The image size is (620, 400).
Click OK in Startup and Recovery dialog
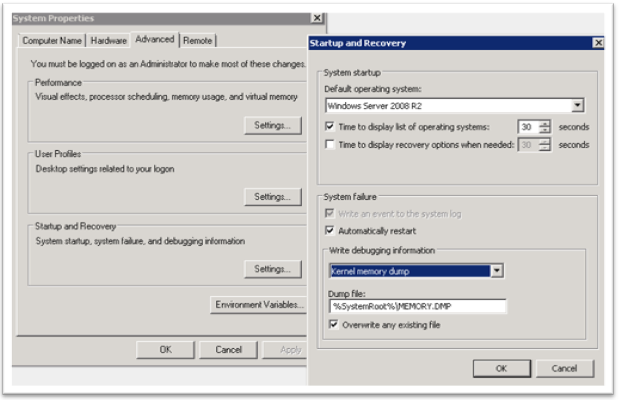(x=501, y=368)
